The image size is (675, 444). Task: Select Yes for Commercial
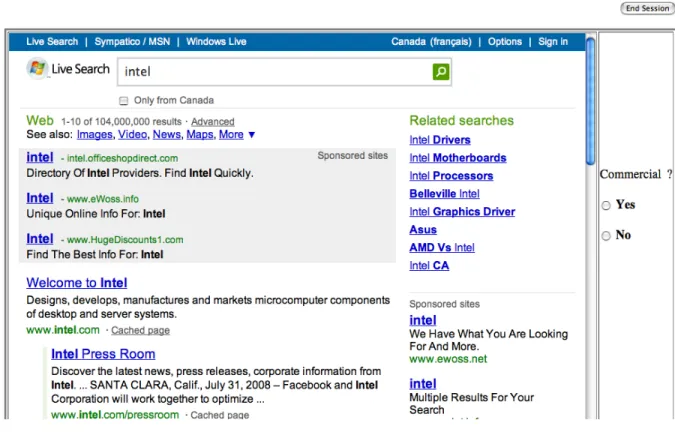[x=606, y=205]
